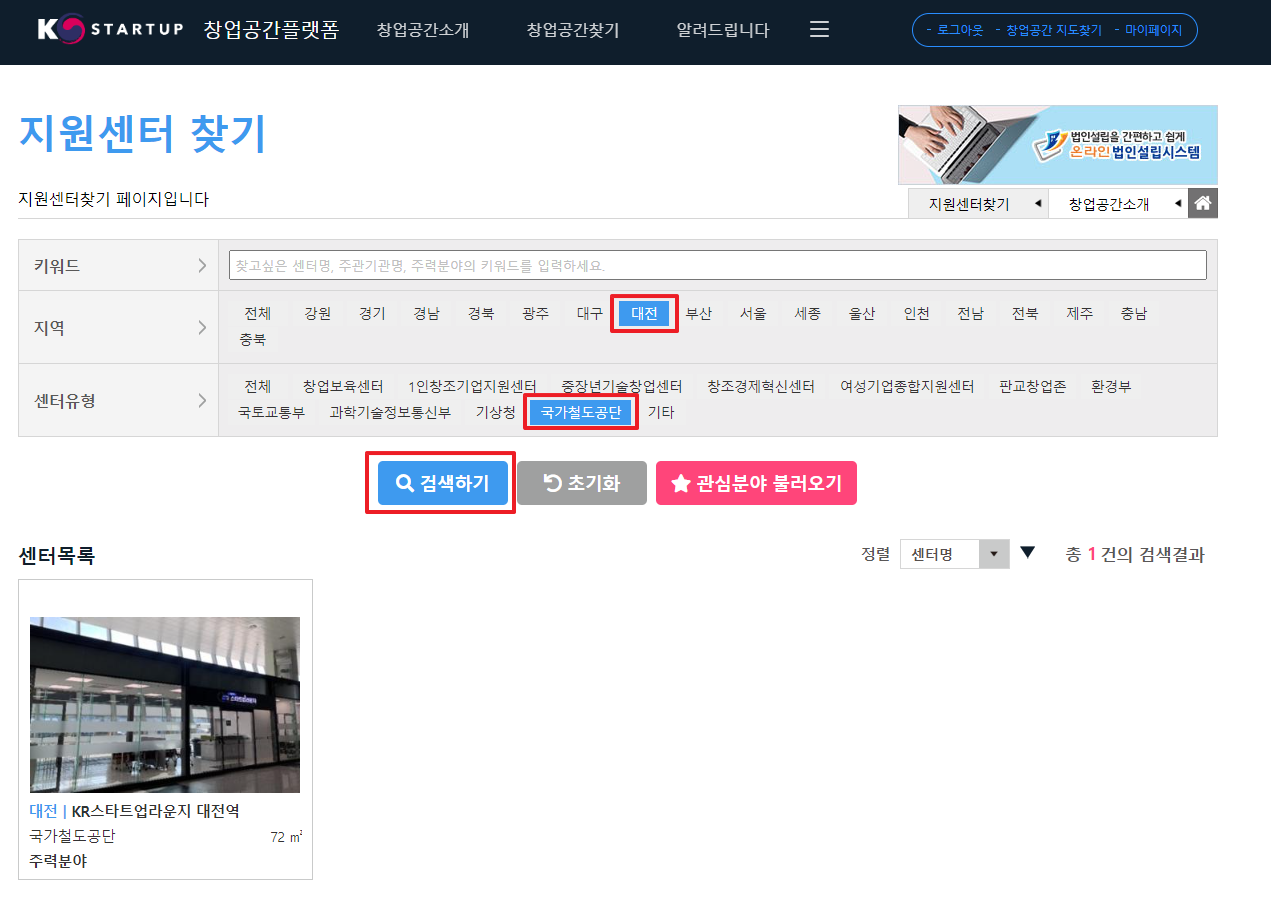Select region 부산
1271x904 pixels.
[x=699, y=313]
